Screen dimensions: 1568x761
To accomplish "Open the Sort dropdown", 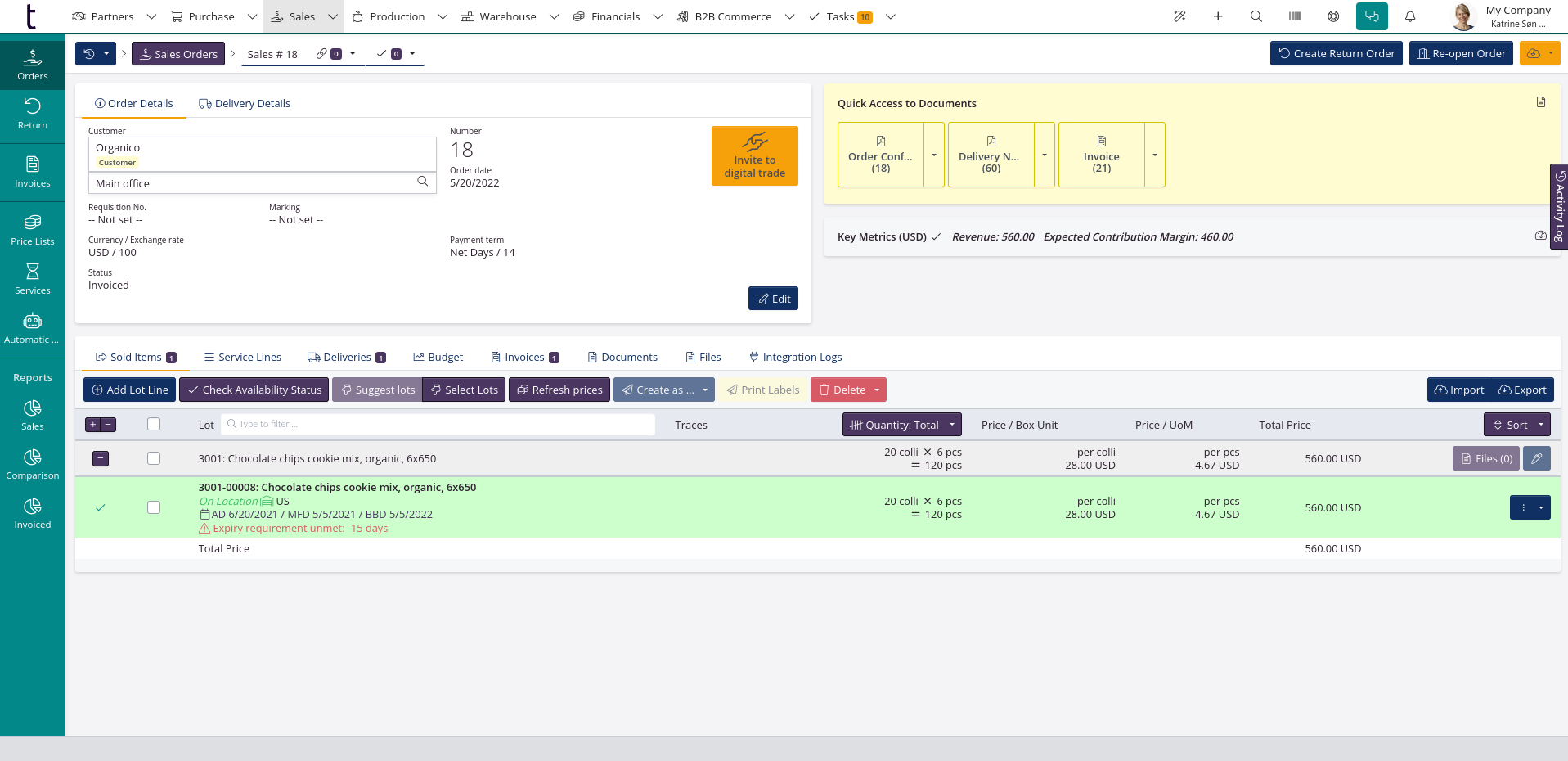I will point(1516,425).
